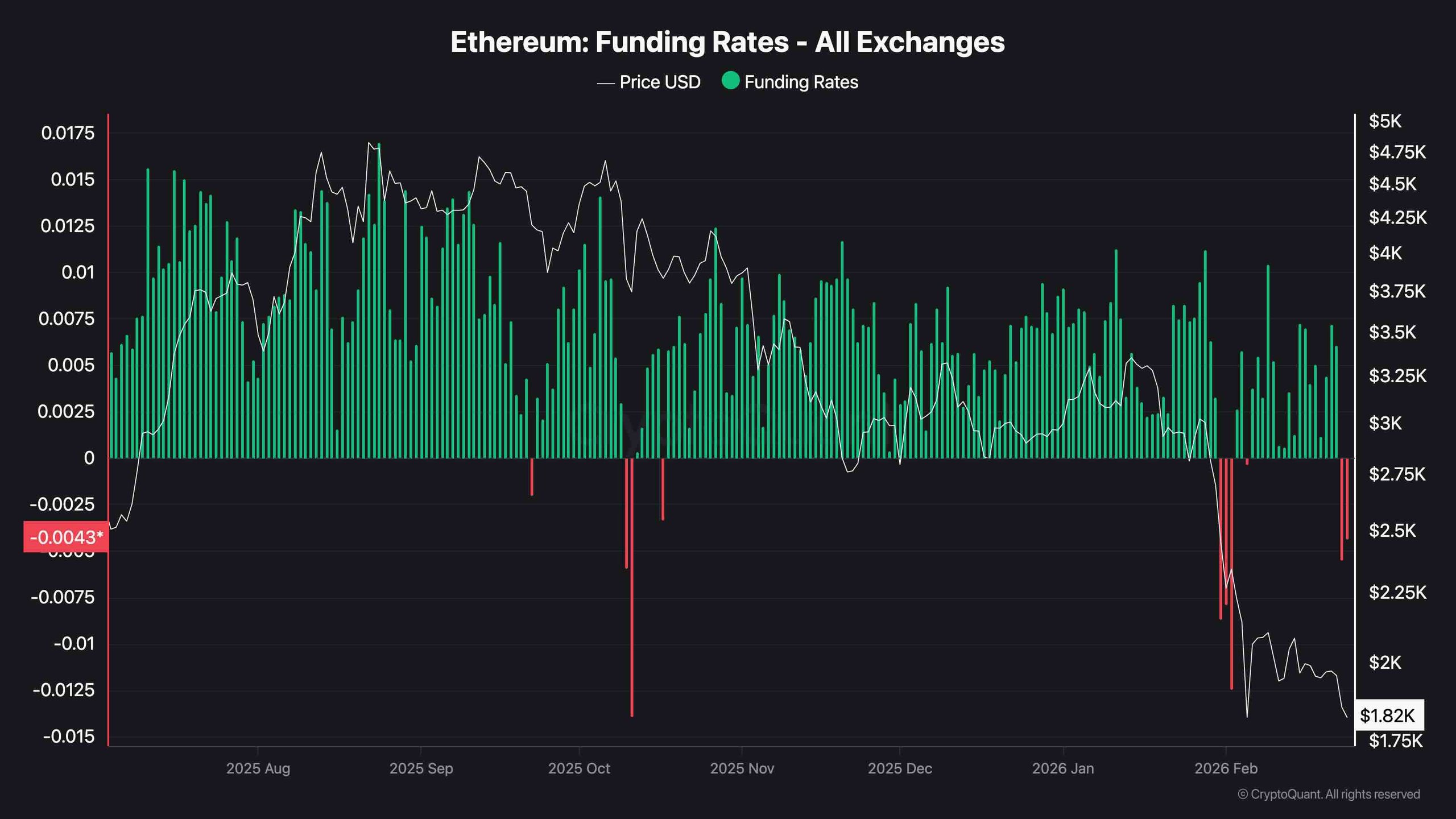Select the 2025 Aug date label
The width and height of the screenshot is (1456, 819).
[258, 768]
